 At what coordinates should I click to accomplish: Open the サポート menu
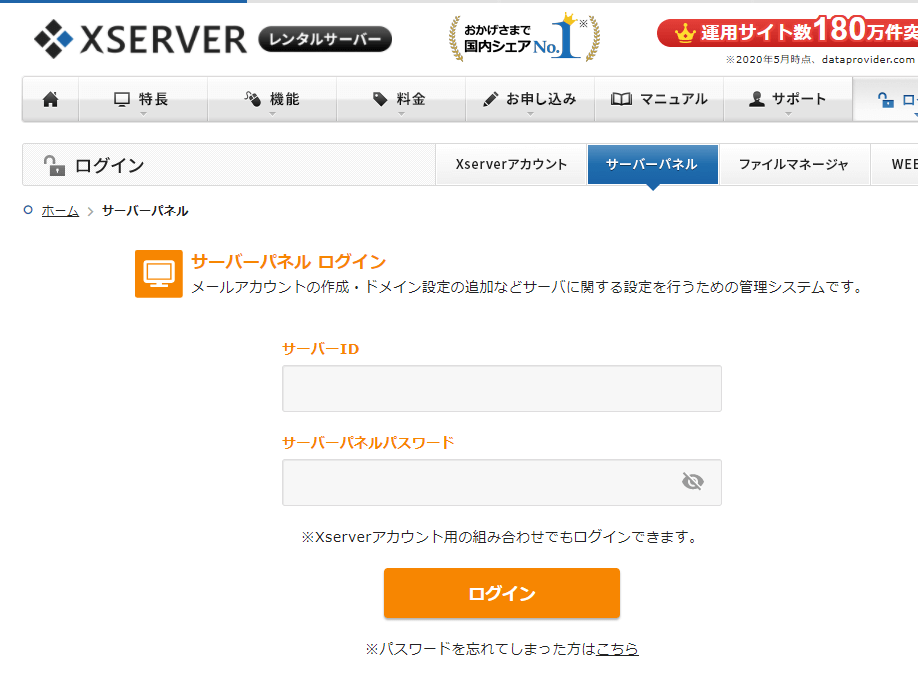788,99
